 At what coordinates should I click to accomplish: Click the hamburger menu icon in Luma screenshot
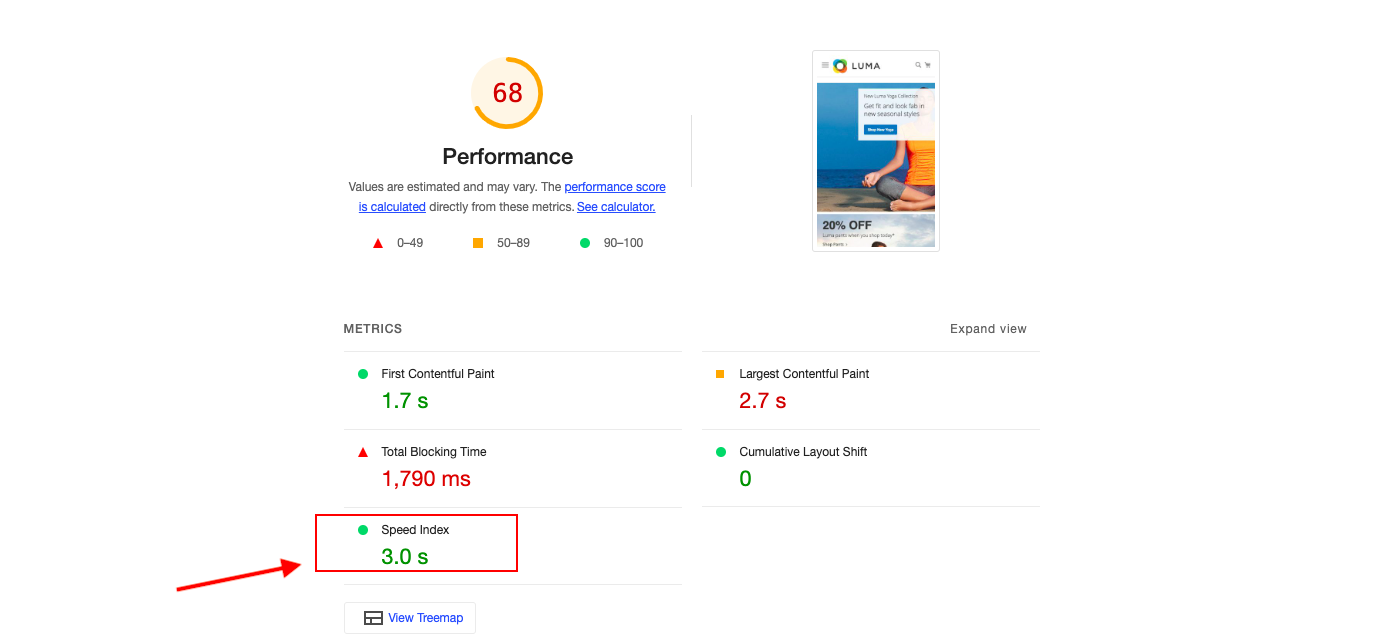(x=825, y=66)
